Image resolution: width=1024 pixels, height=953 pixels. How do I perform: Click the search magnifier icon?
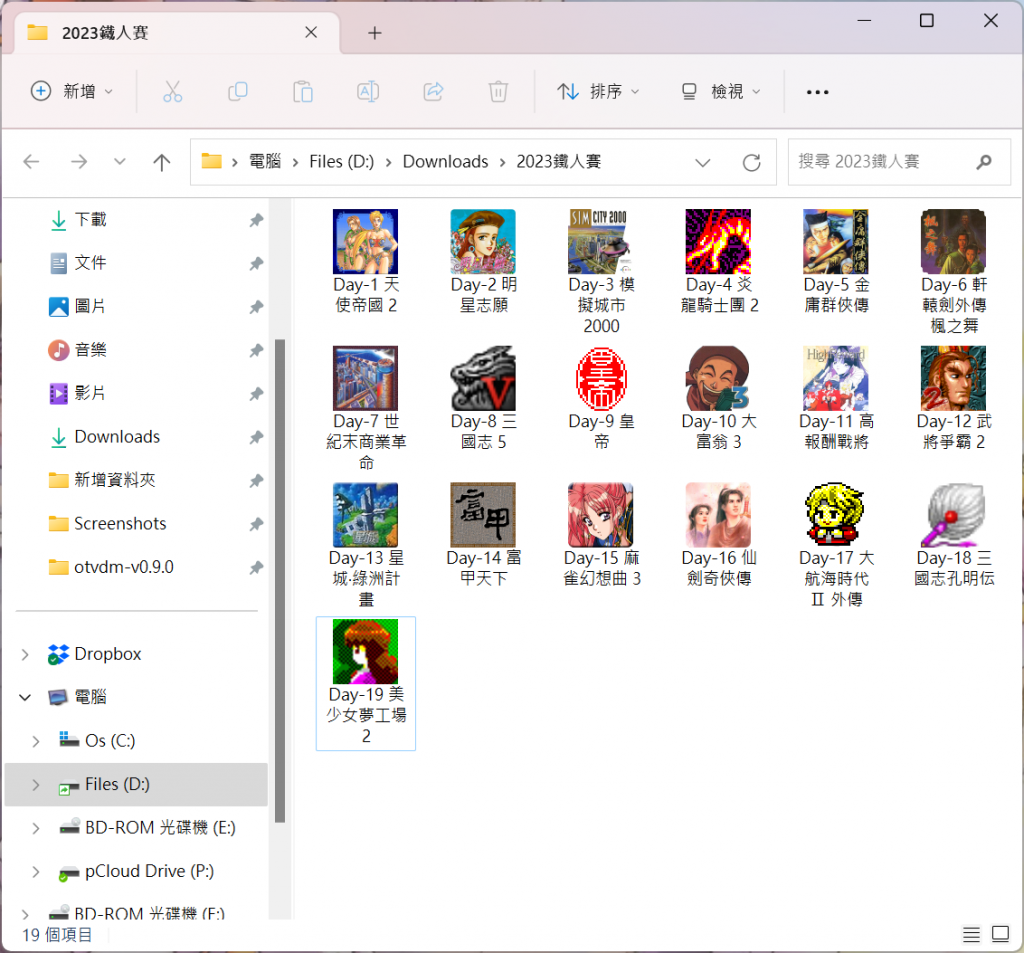point(984,161)
